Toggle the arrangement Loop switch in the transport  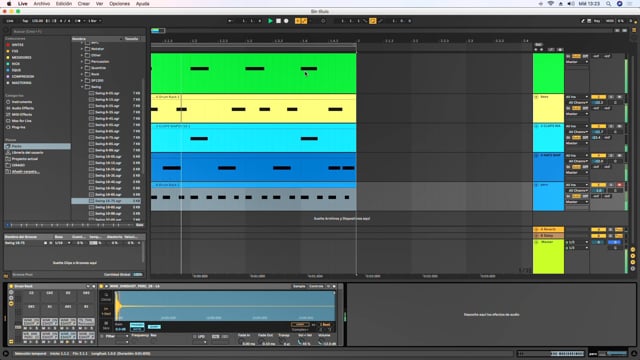(373, 21)
